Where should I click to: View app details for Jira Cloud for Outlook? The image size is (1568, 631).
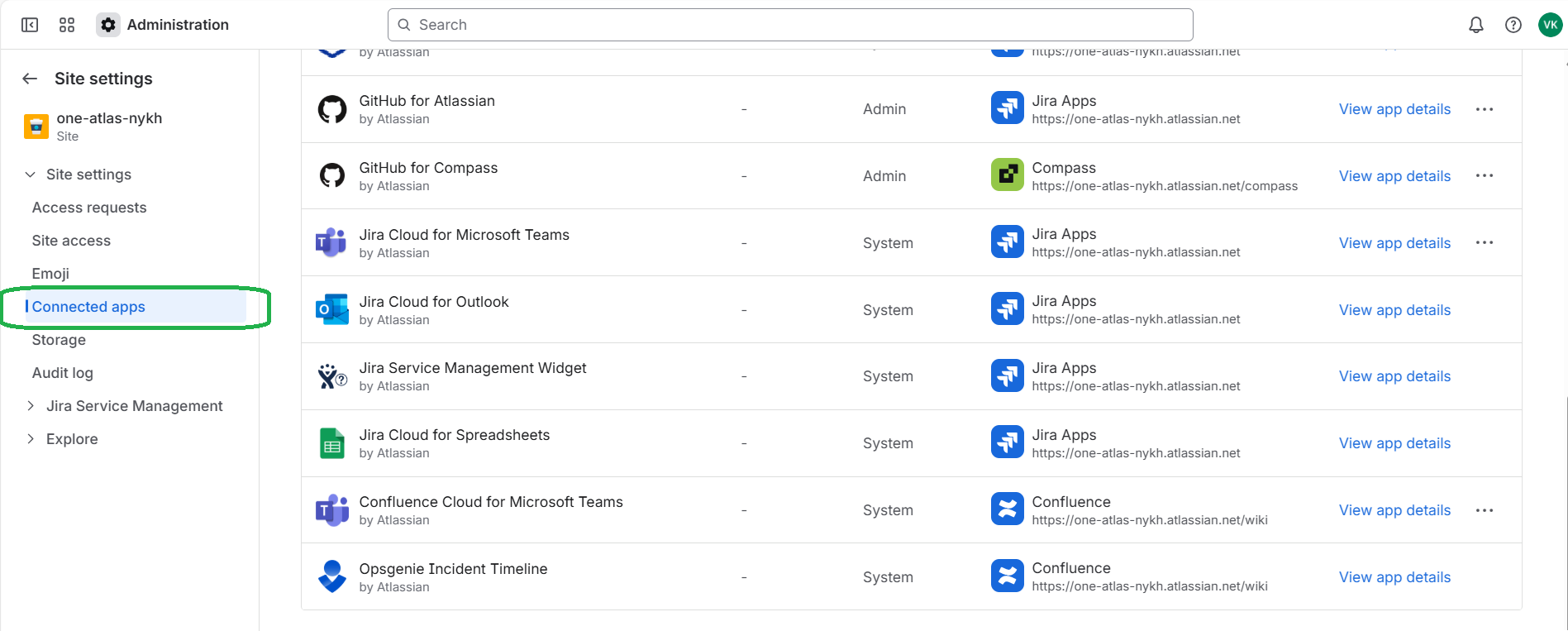[1394, 310]
